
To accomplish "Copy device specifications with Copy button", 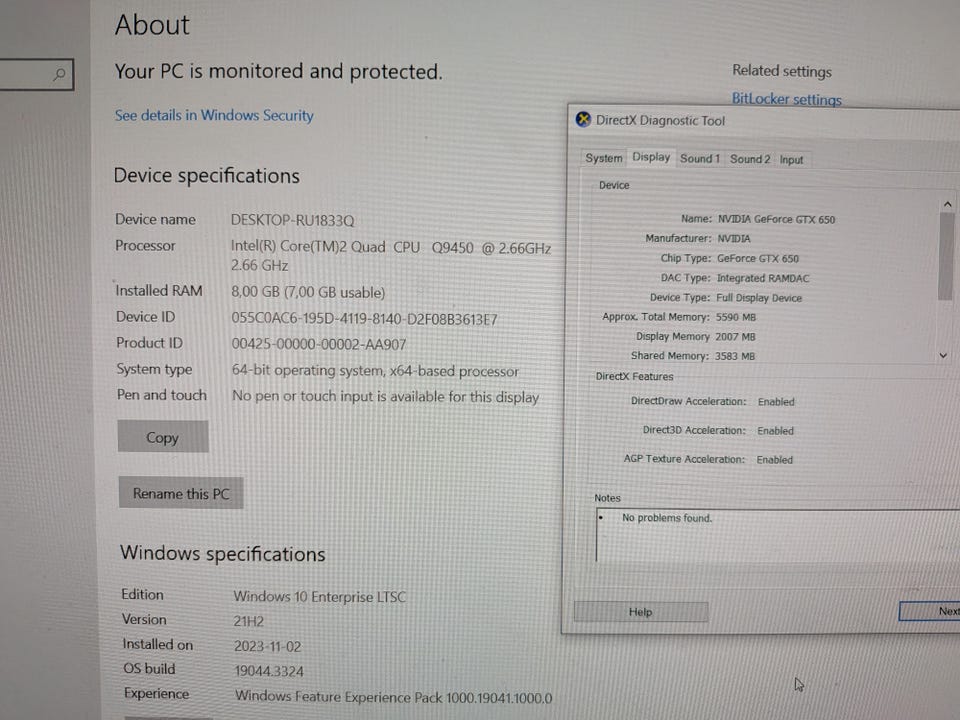I will click(x=163, y=437).
